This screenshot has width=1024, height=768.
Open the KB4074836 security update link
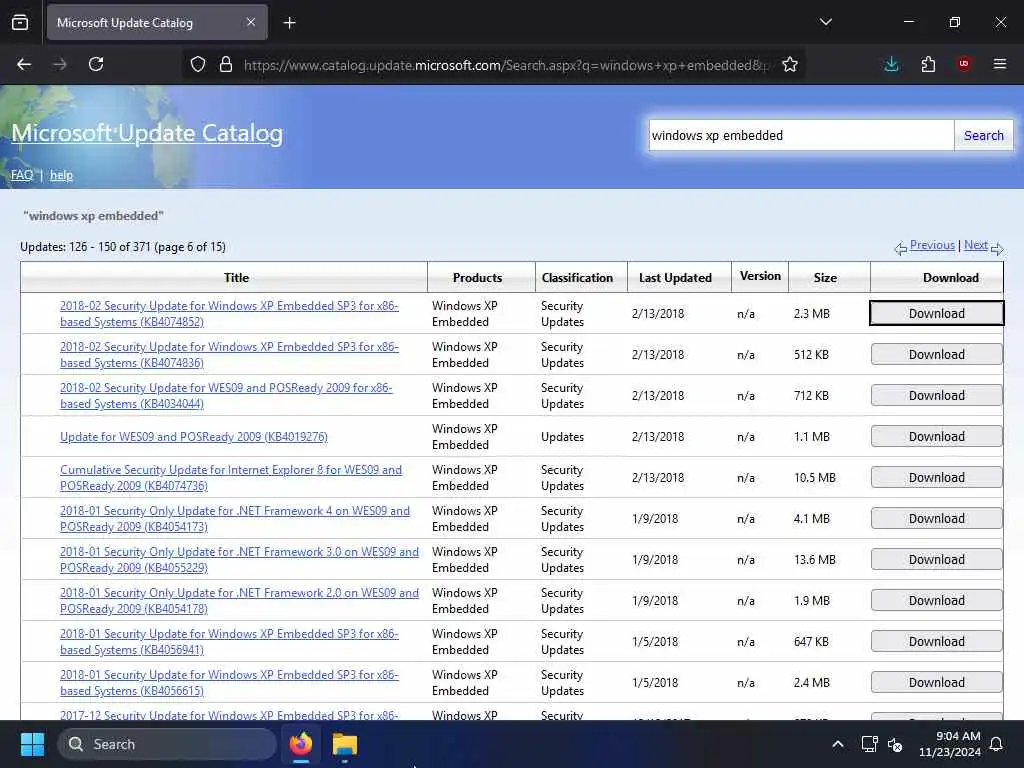[229, 355]
